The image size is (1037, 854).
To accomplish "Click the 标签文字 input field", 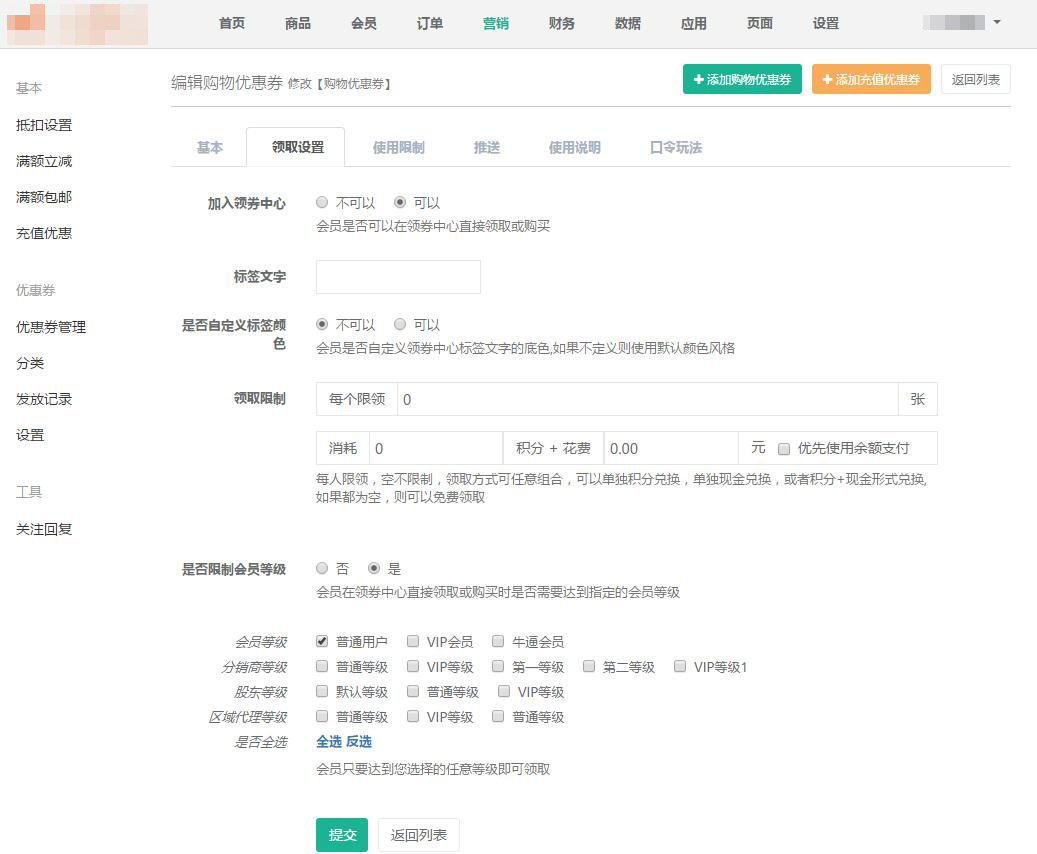I will tap(398, 277).
